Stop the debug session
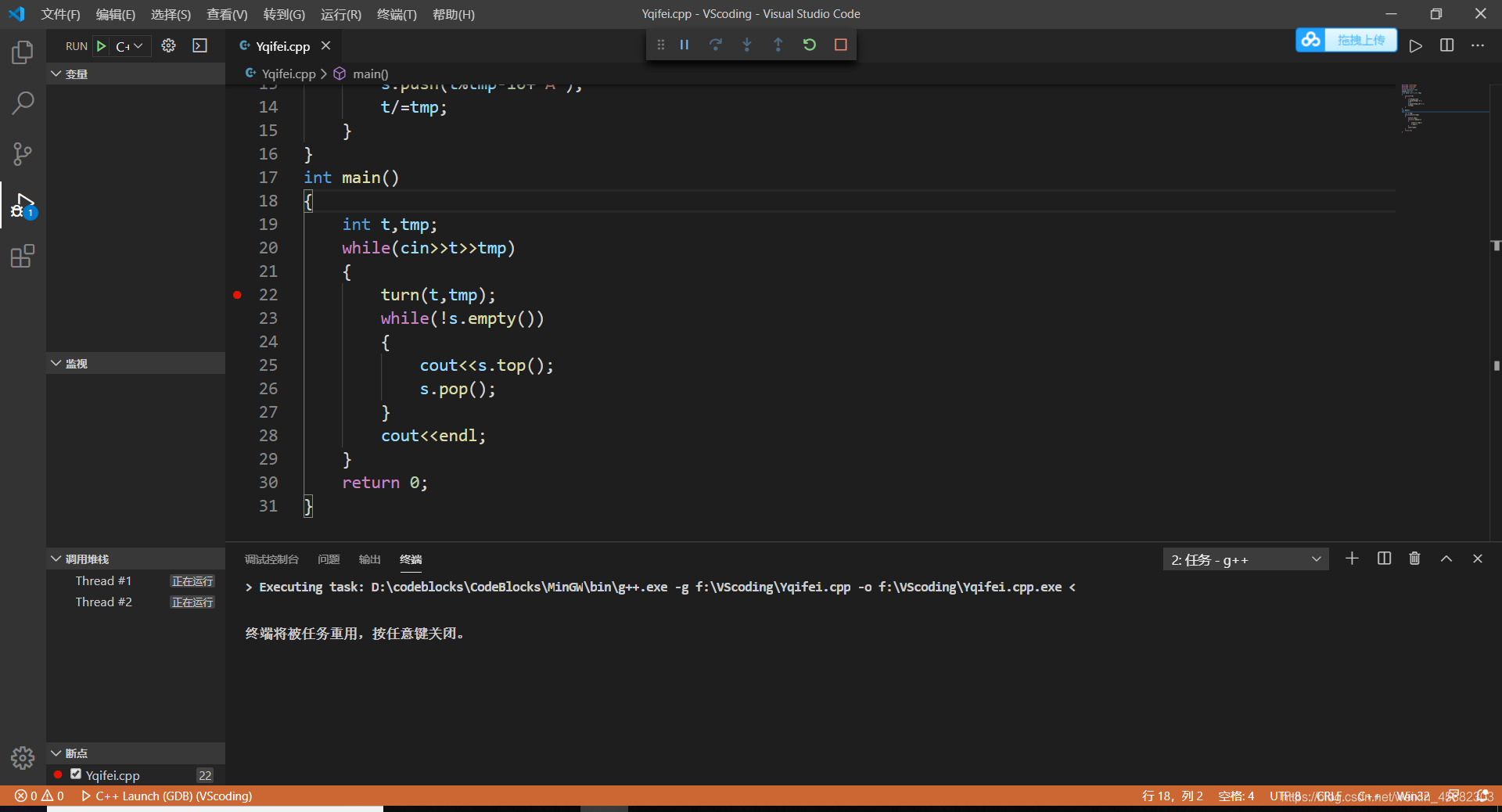 841,45
